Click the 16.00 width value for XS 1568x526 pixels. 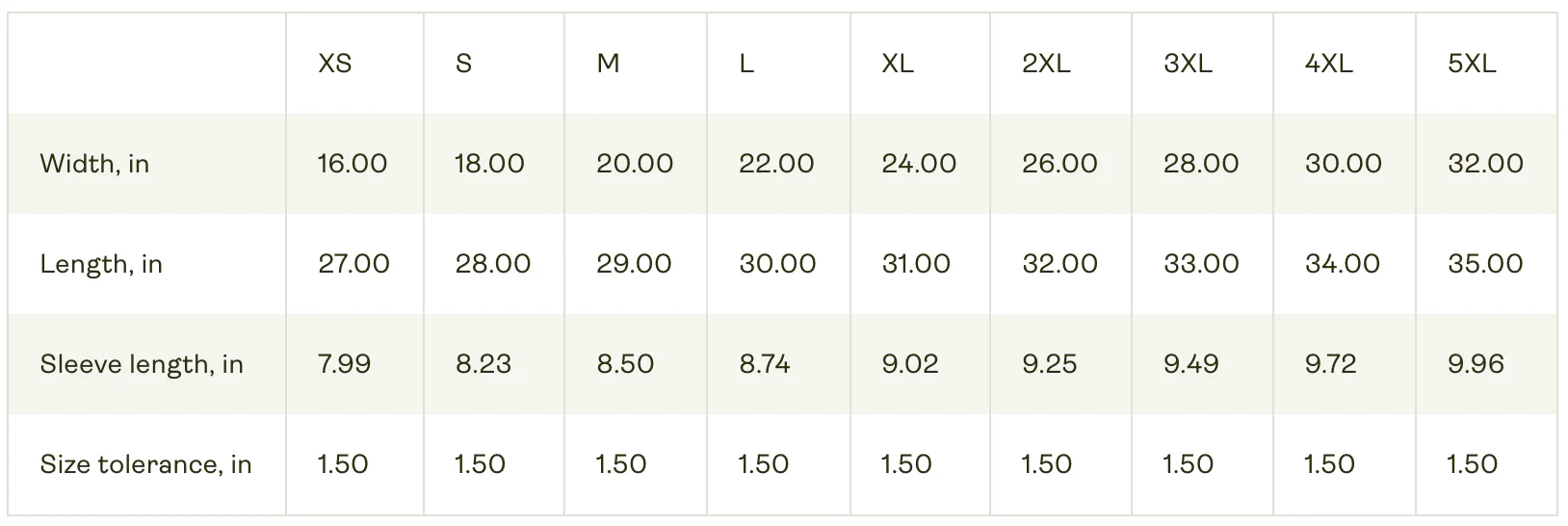pos(353,164)
